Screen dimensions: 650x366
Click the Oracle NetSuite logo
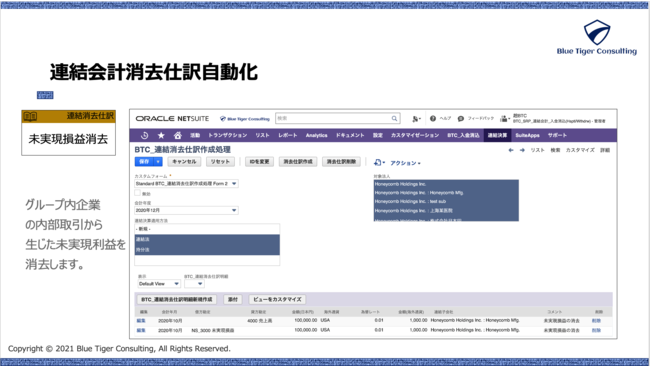(172, 119)
